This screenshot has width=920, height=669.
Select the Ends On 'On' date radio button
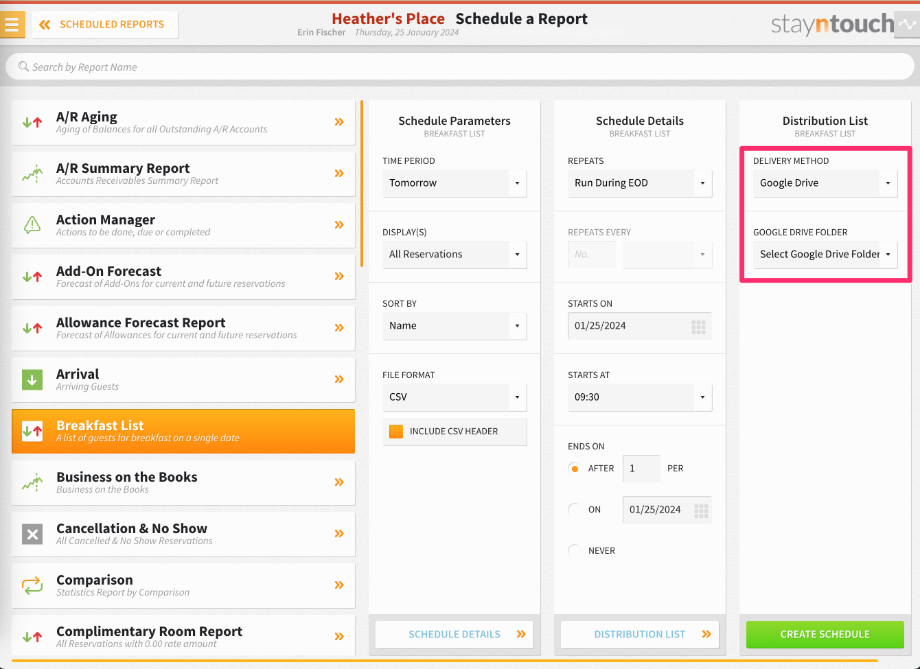(x=574, y=509)
